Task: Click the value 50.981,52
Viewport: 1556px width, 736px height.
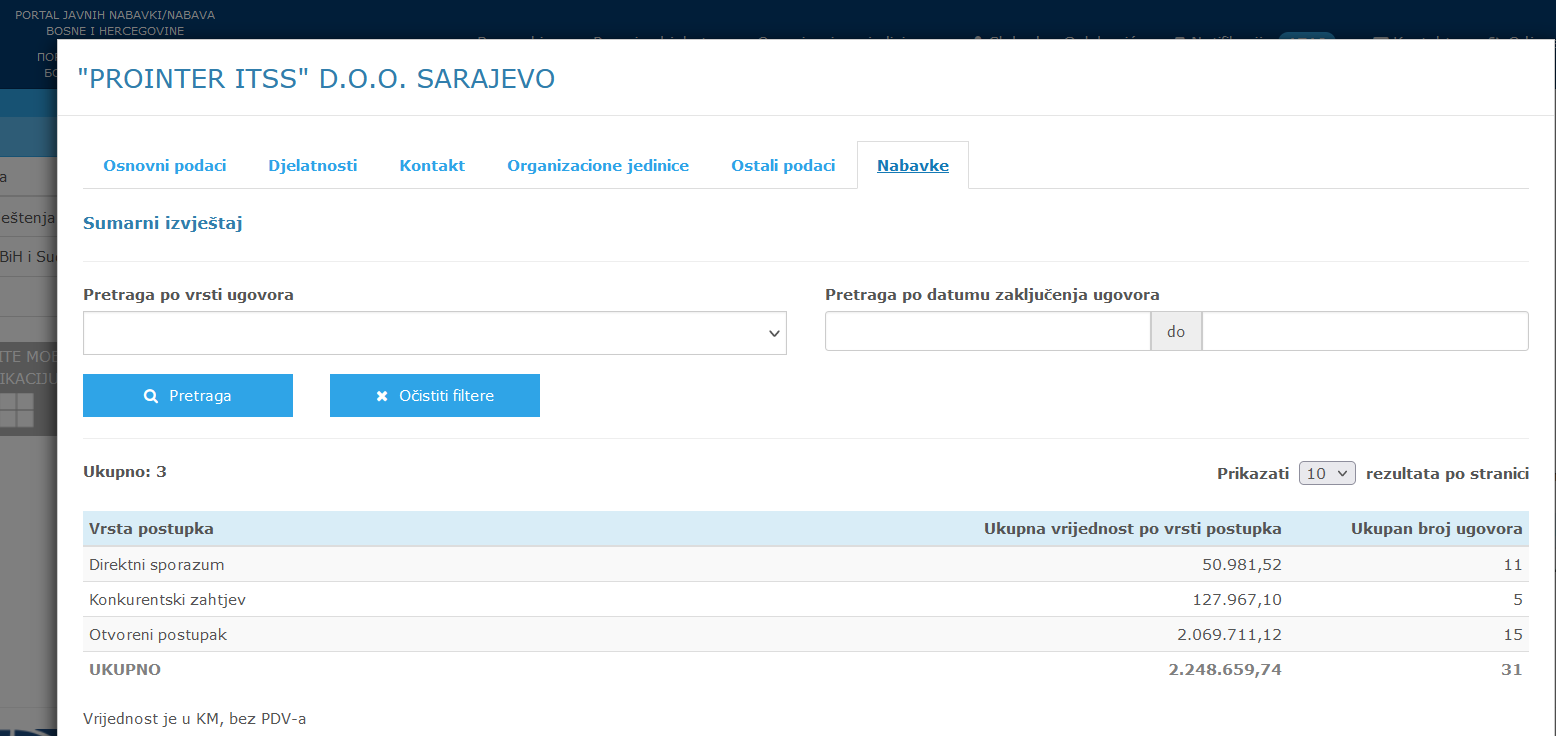Action: coord(1242,564)
